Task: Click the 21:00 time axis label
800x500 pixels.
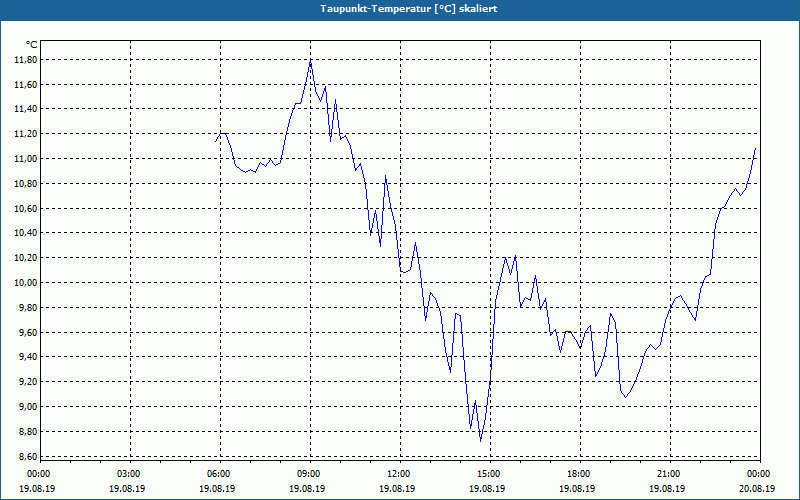Action: tap(668, 474)
